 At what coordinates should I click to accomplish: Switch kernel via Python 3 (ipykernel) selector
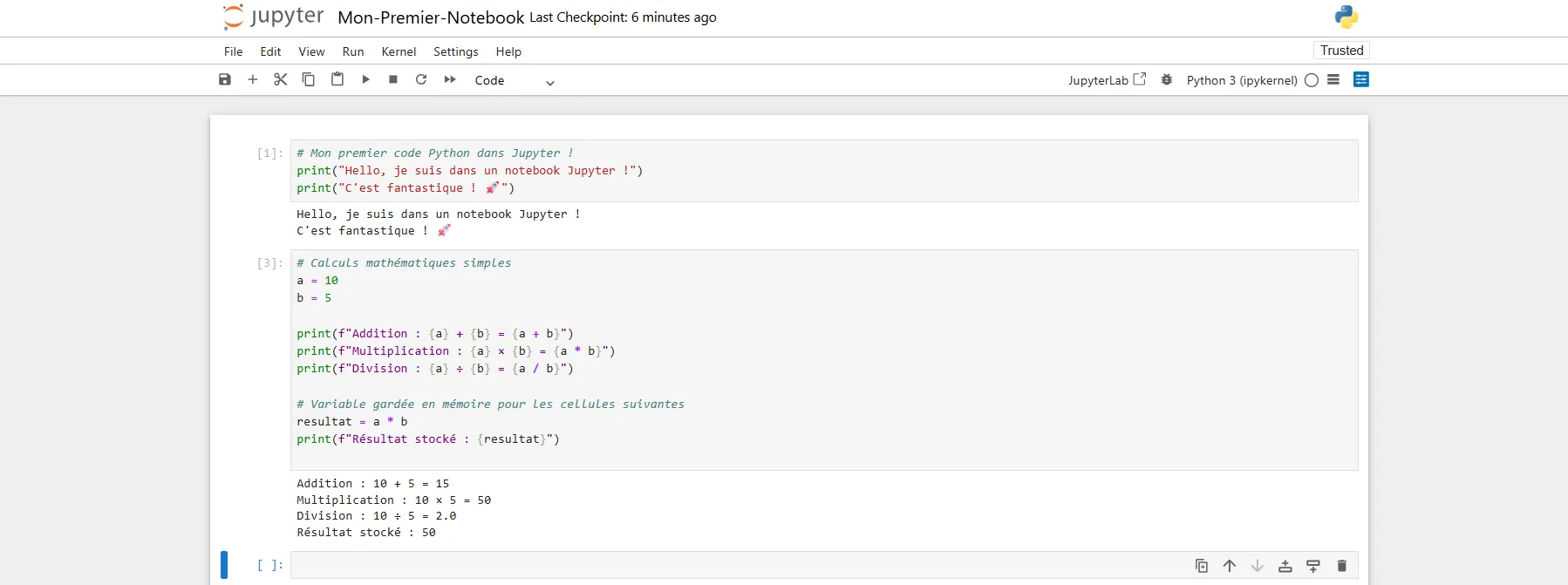[x=1241, y=80]
